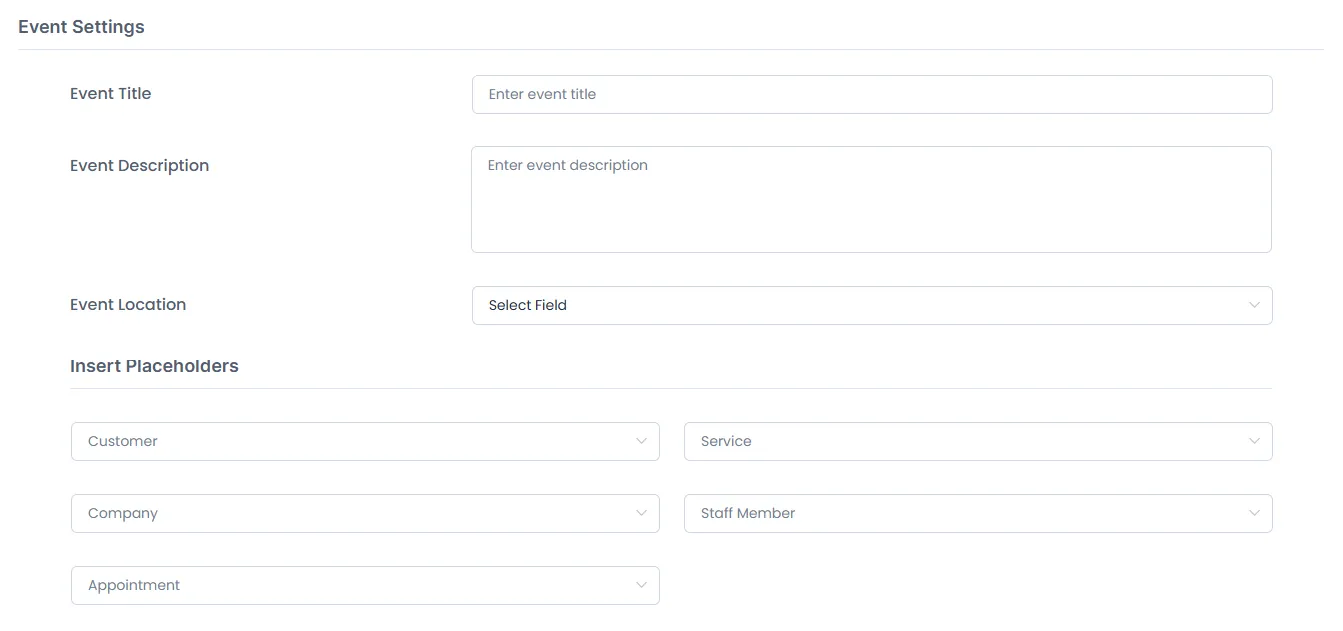Click inside the Event Description textarea
Image resolution: width=1343 pixels, height=631 pixels.
[x=871, y=199]
